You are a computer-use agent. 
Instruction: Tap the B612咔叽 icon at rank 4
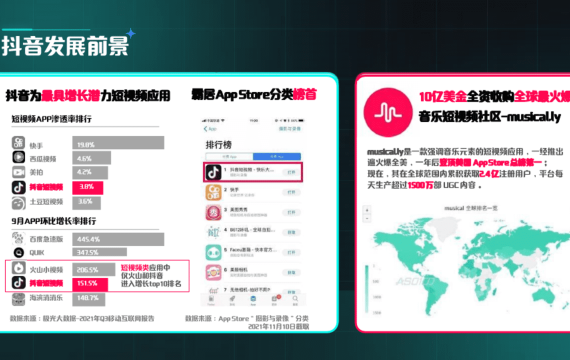213,232
